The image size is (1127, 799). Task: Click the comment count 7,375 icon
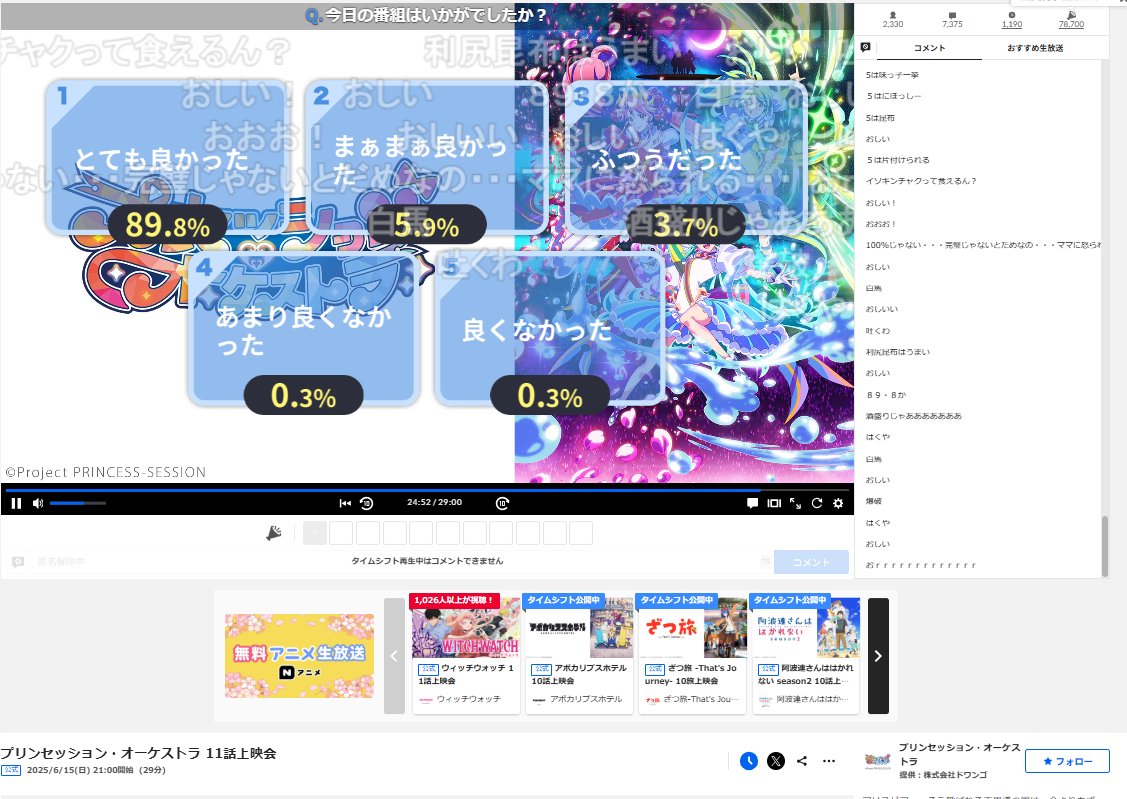(952, 15)
